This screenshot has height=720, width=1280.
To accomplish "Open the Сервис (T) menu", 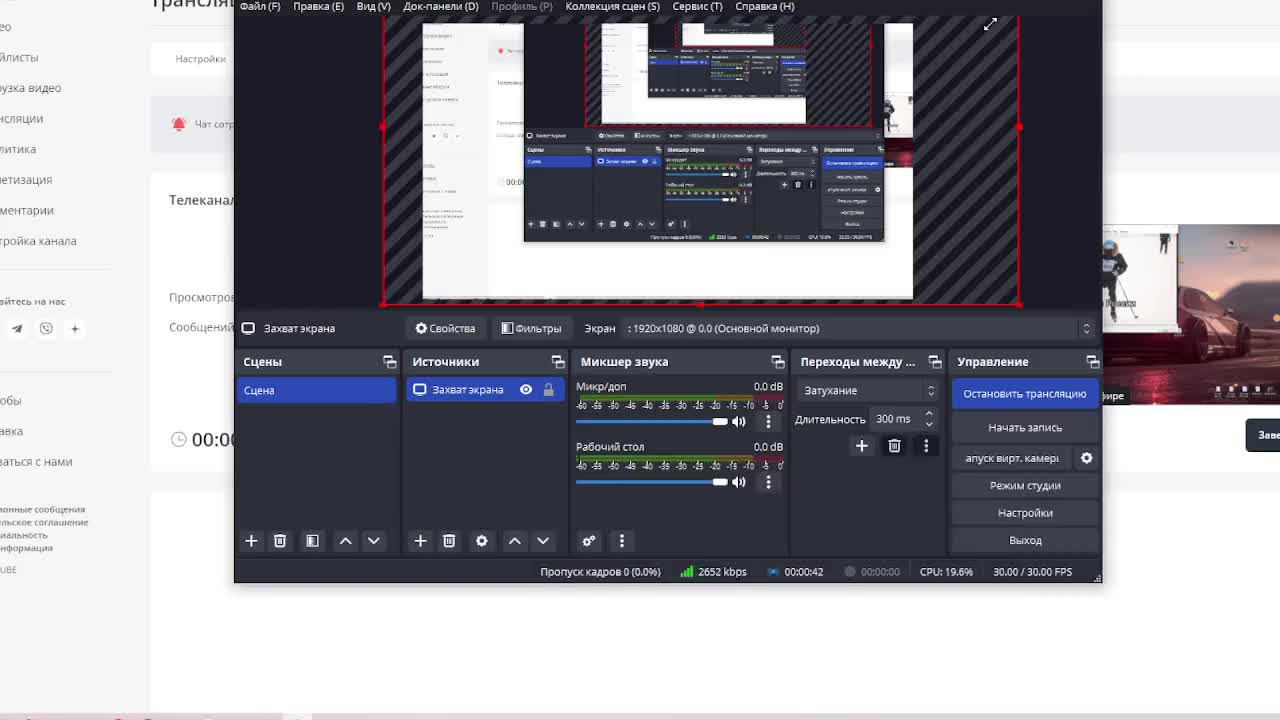I will [698, 6].
